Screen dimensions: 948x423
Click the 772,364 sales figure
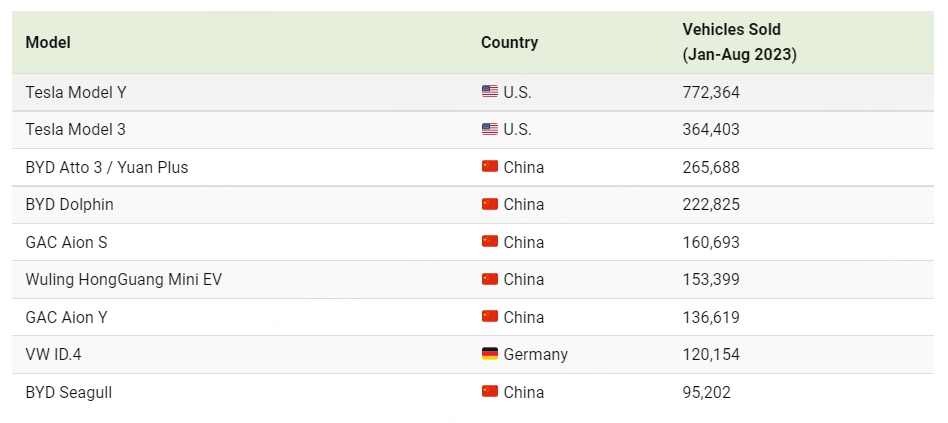711,92
